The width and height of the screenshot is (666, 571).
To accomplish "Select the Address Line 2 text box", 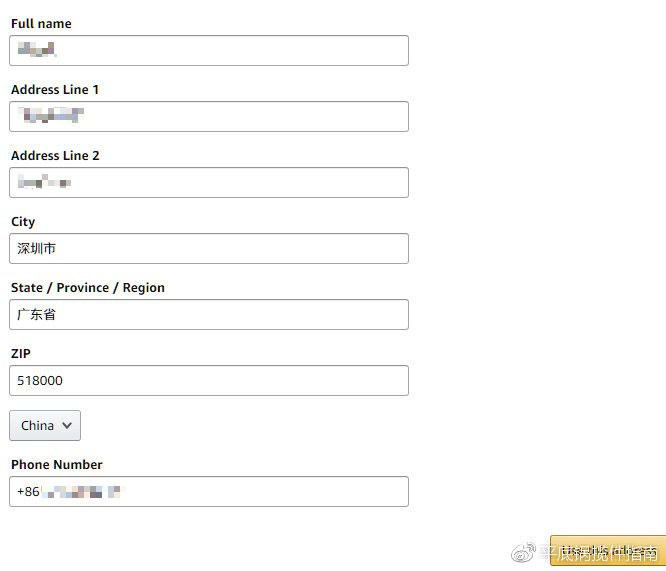I will pyautogui.click(x=209, y=183).
